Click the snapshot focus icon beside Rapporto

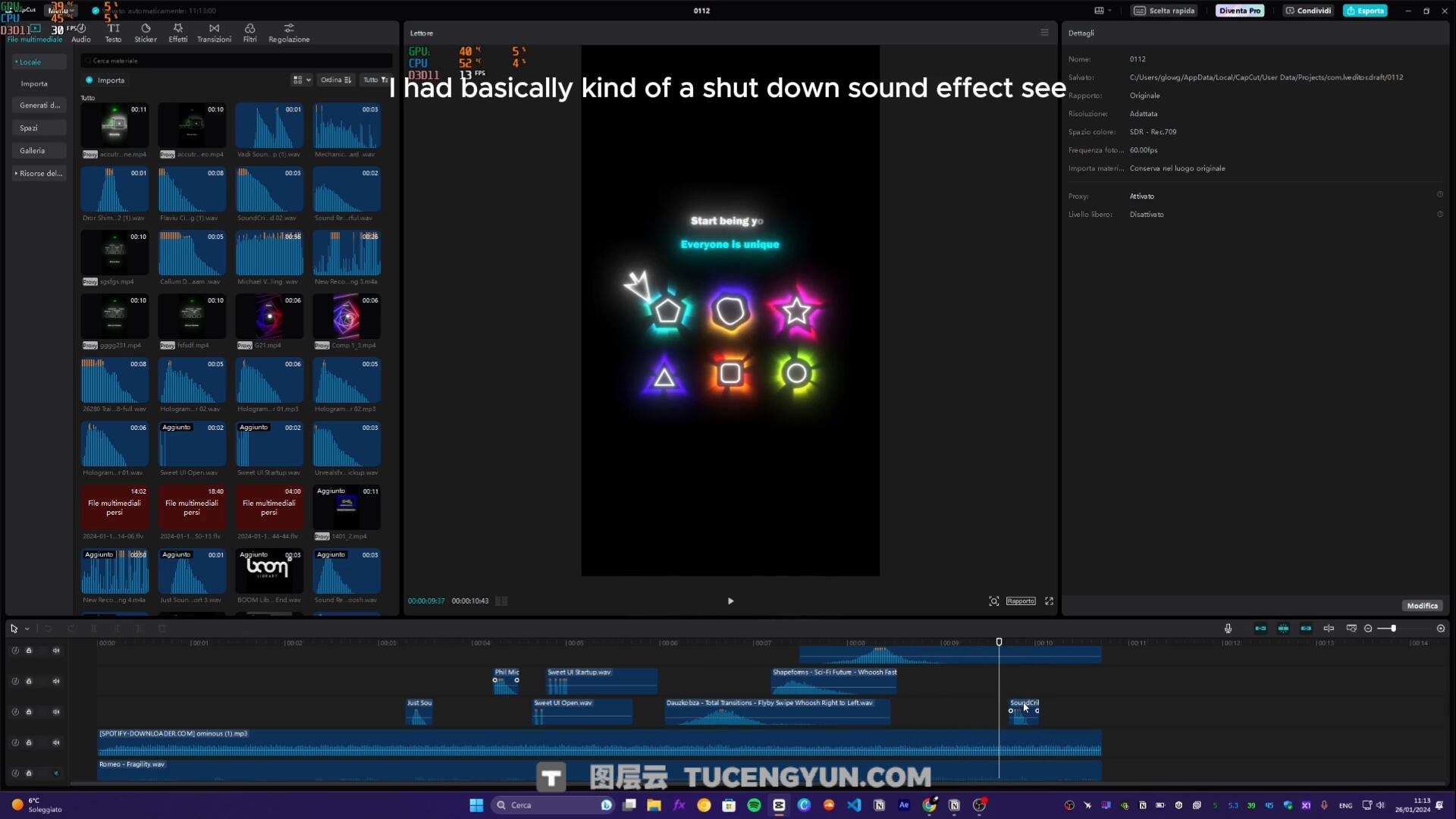[993, 601]
